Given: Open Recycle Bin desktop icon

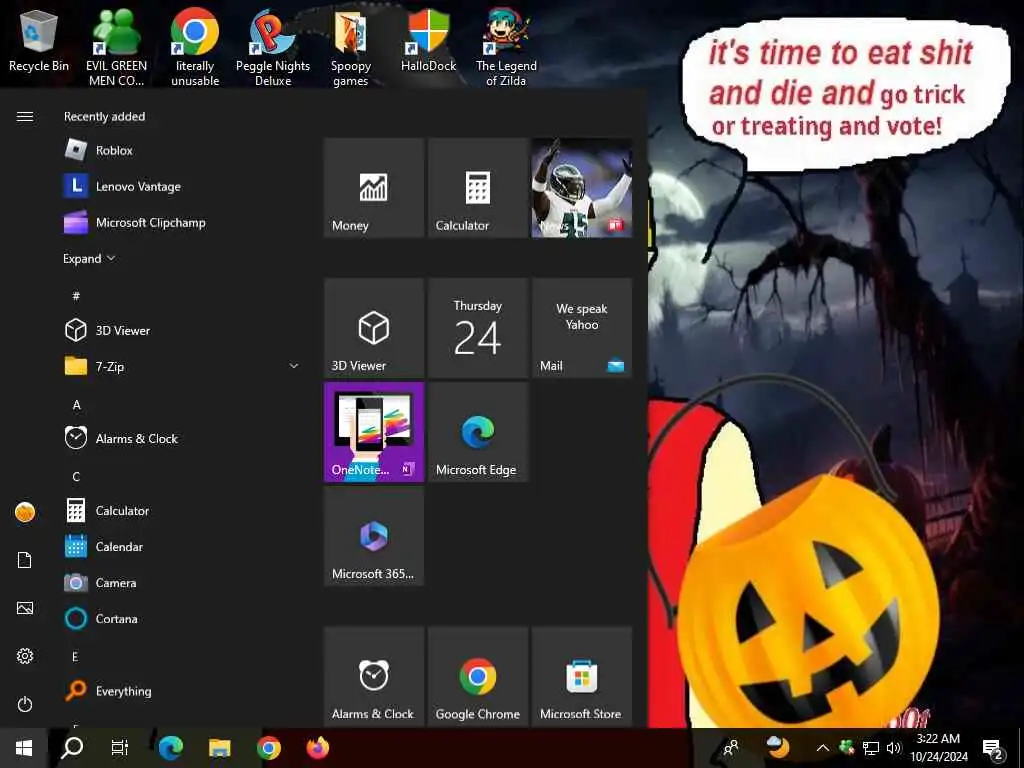Looking at the screenshot, I should pyautogui.click(x=39, y=42).
